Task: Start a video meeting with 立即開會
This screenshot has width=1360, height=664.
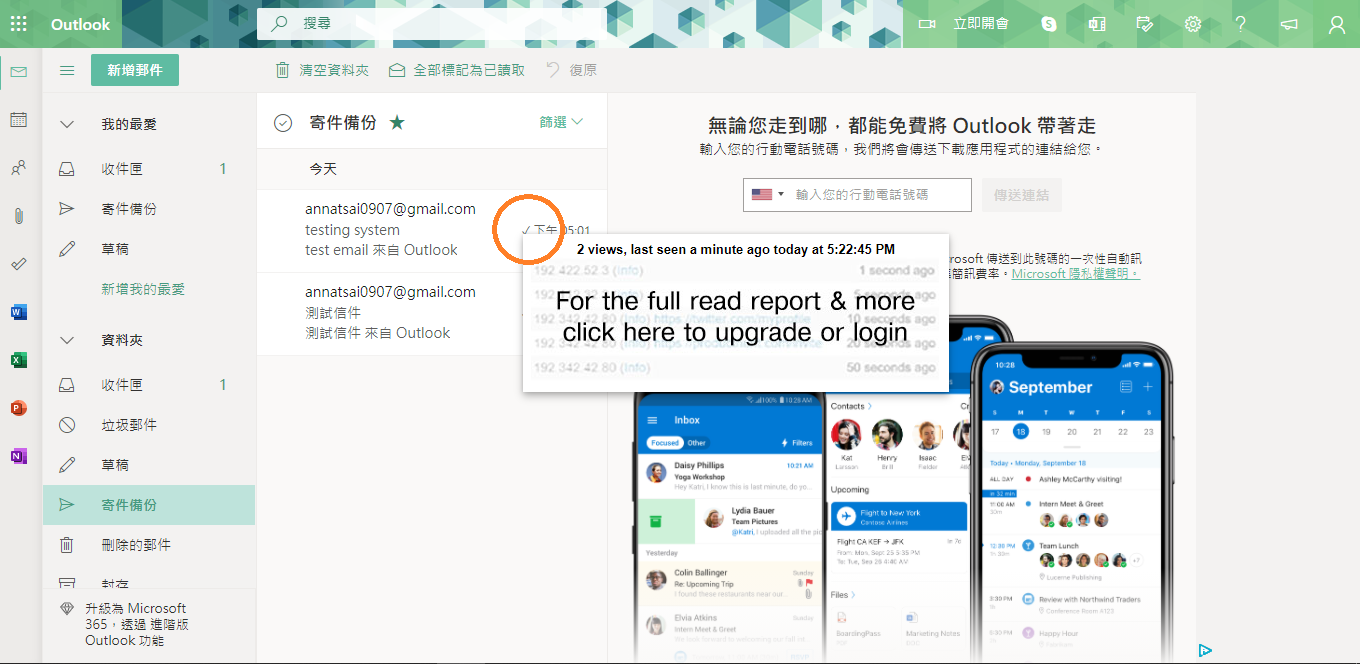Action: tap(964, 24)
